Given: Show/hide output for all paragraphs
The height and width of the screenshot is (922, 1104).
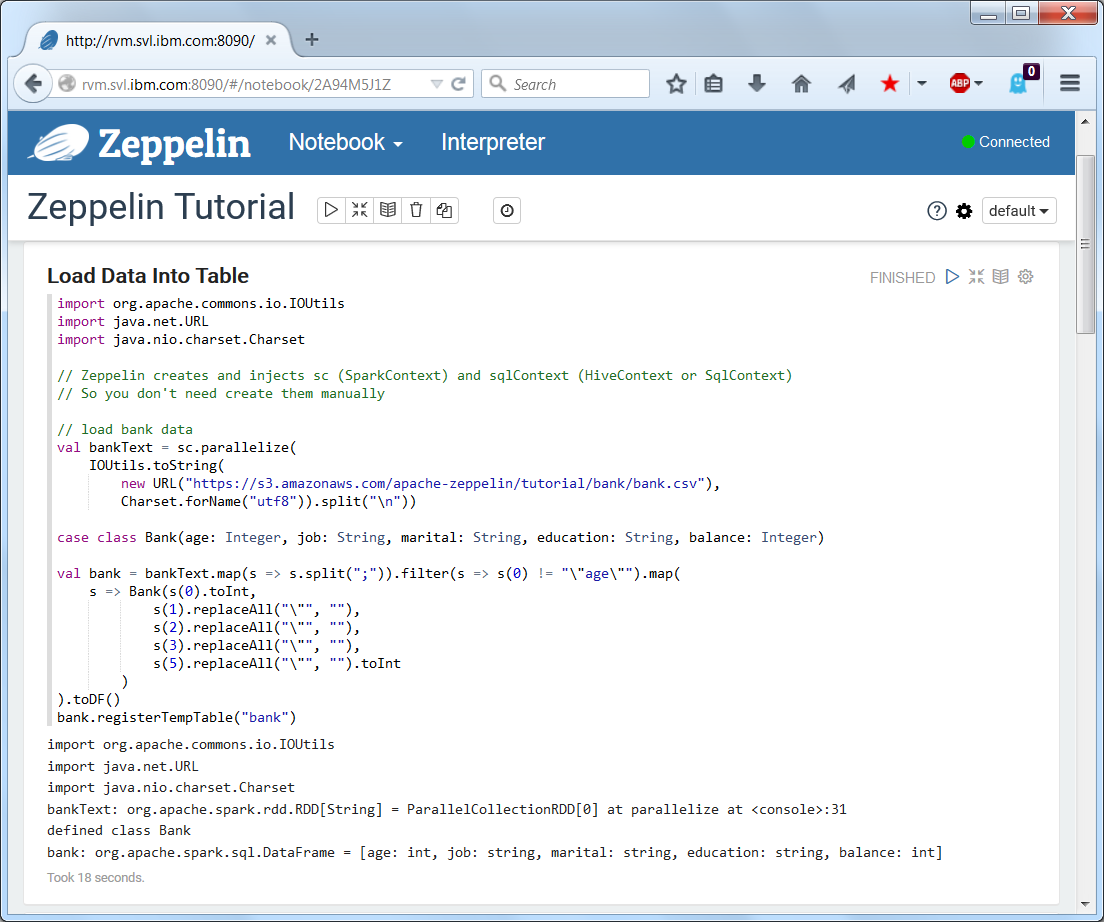Looking at the screenshot, I should pyautogui.click(x=388, y=210).
